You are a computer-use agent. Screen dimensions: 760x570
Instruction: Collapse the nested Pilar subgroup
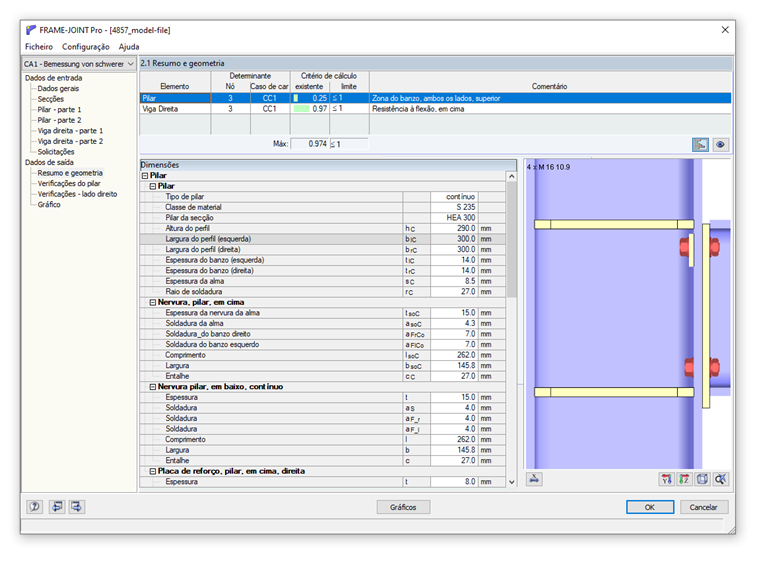pyautogui.click(x=153, y=186)
